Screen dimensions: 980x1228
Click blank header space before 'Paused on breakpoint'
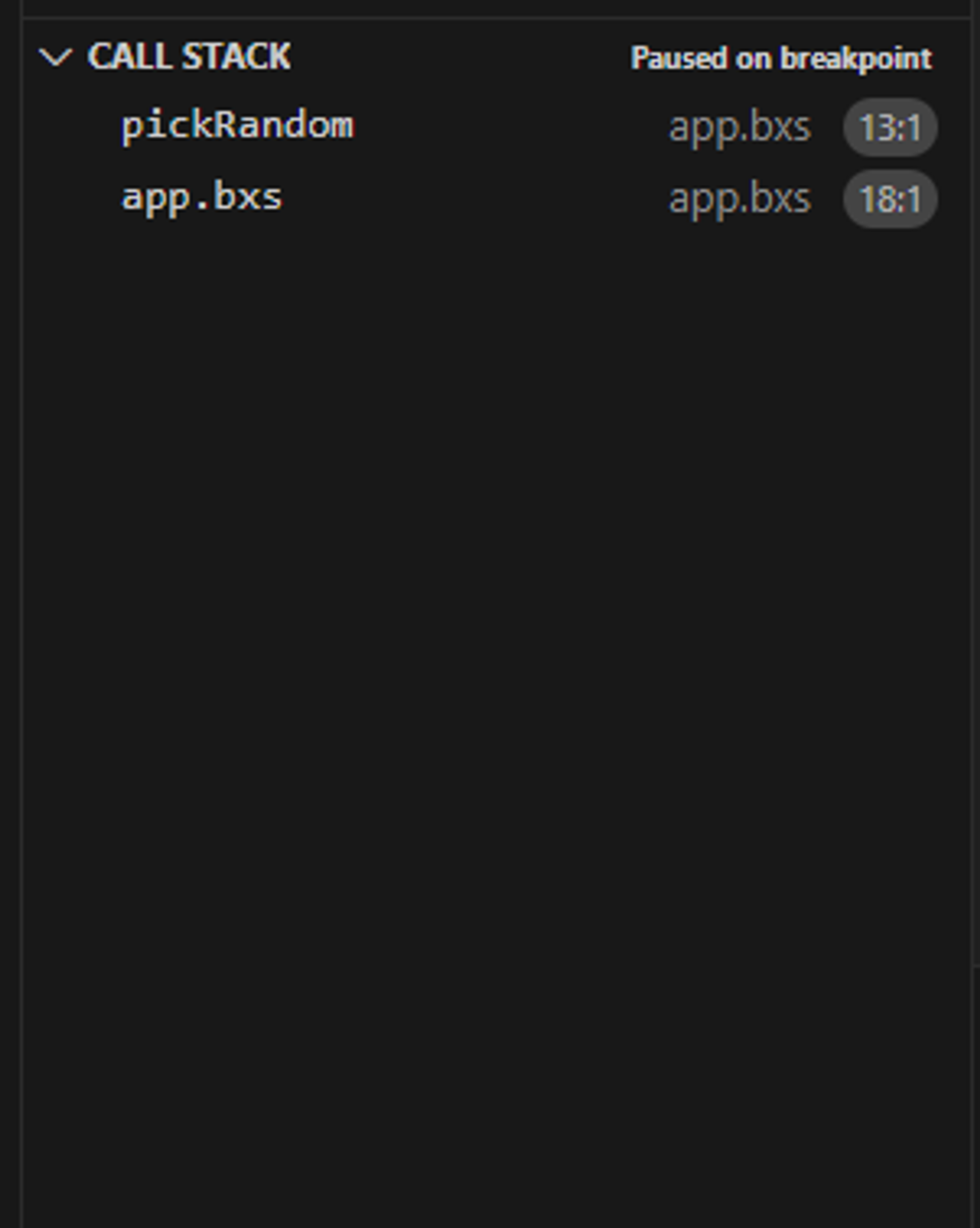point(456,57)
